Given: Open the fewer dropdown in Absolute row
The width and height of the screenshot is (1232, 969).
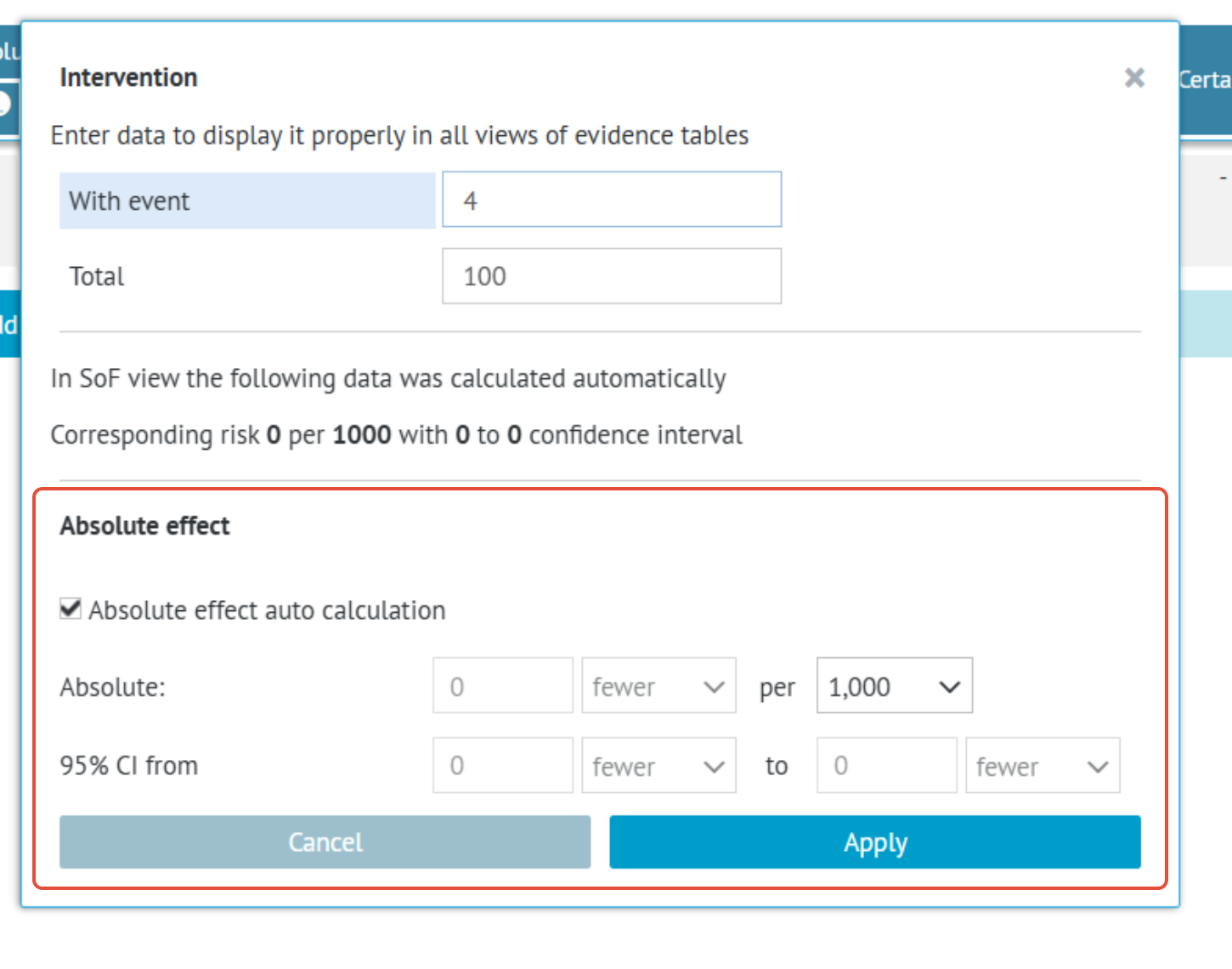Looking at the screenshot, I should 658,686.
